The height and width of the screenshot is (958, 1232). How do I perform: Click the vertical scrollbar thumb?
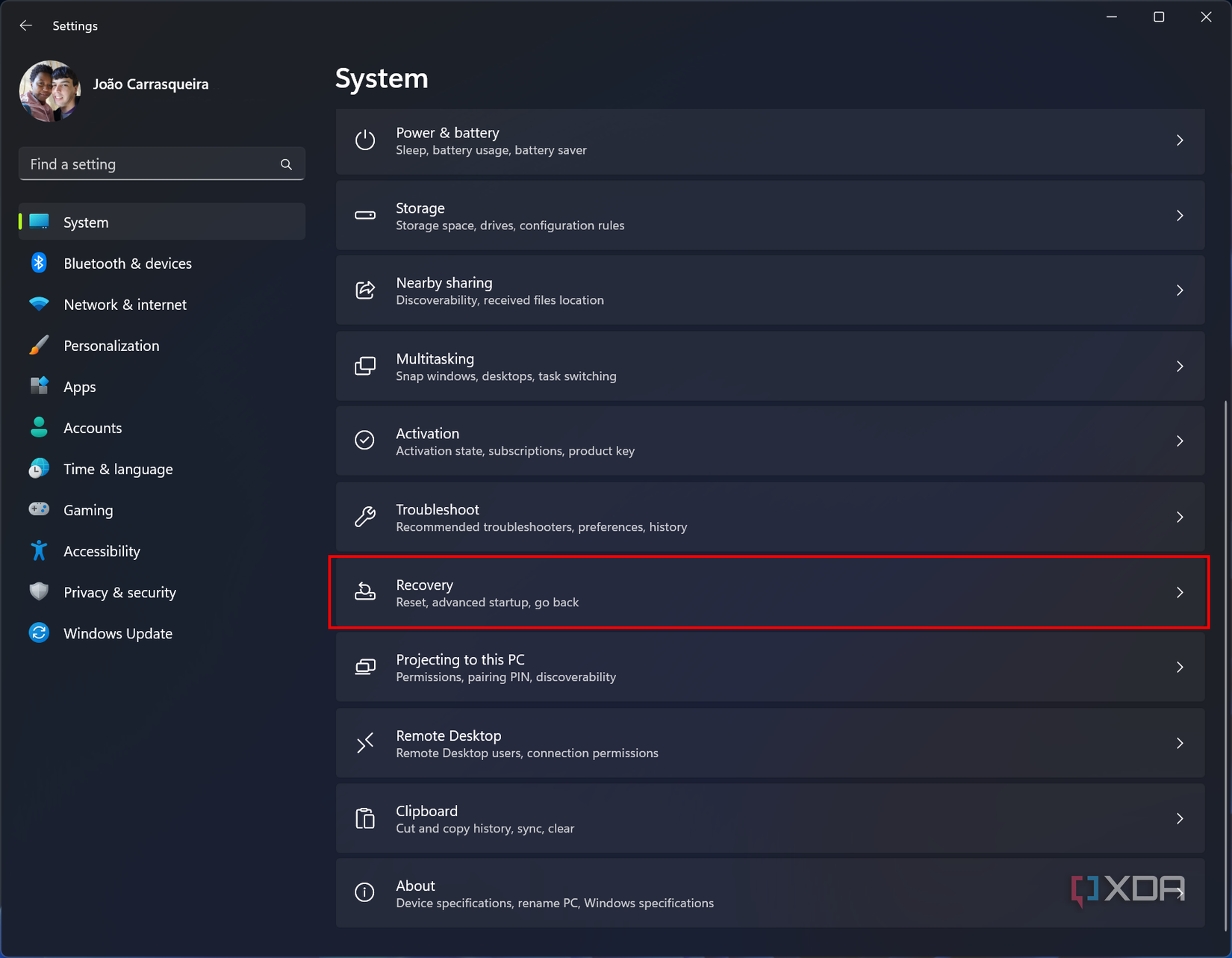[x=1225, y=665]
